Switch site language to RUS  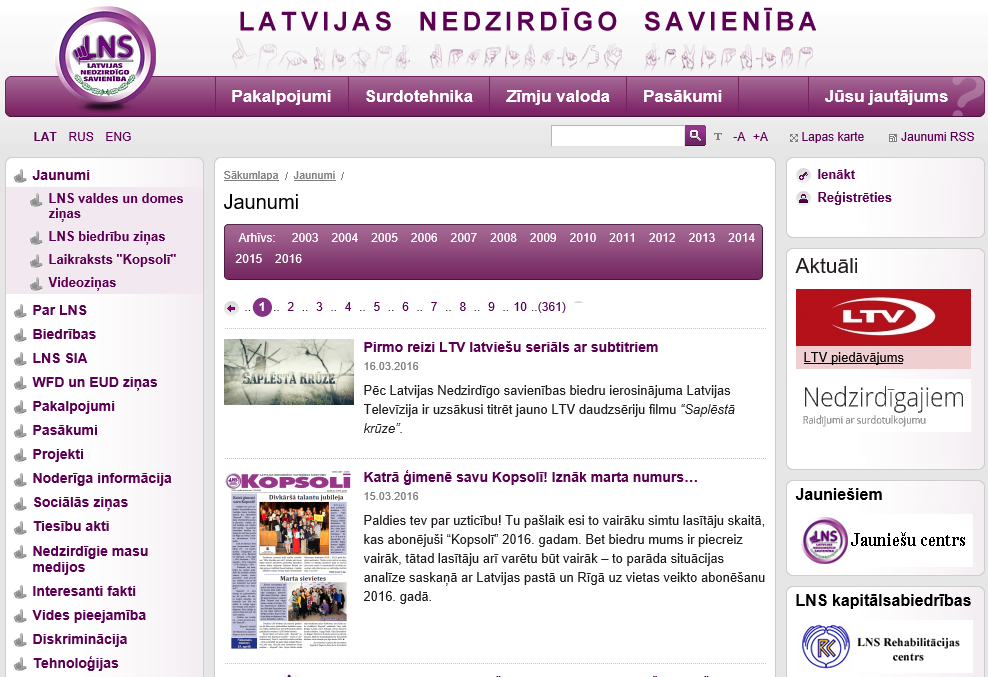(81, 137)
